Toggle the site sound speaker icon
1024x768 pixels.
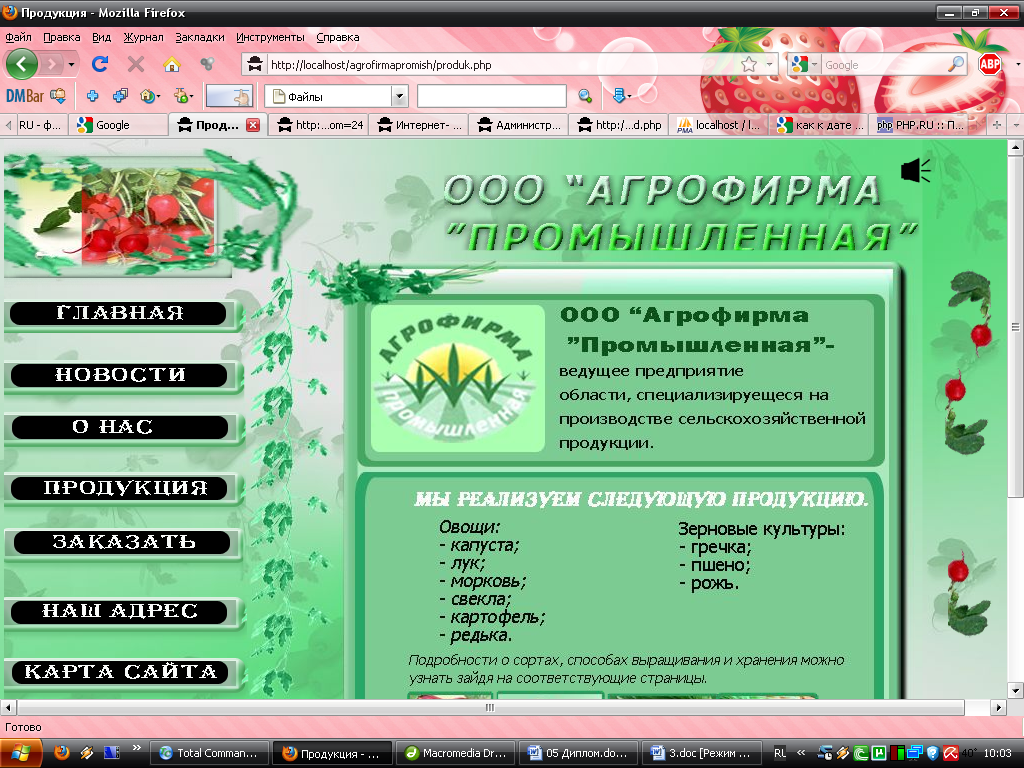pos(916,171)
